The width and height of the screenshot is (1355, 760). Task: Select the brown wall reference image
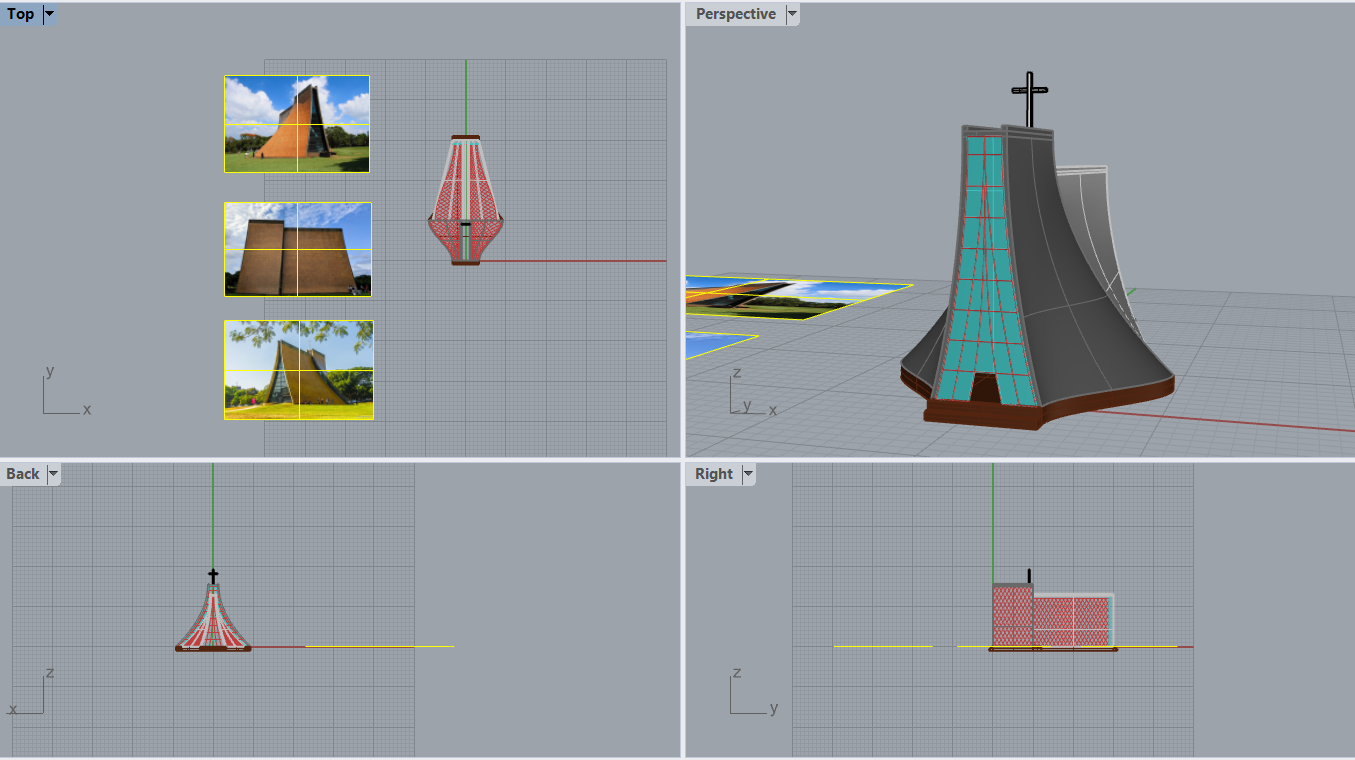298,249
